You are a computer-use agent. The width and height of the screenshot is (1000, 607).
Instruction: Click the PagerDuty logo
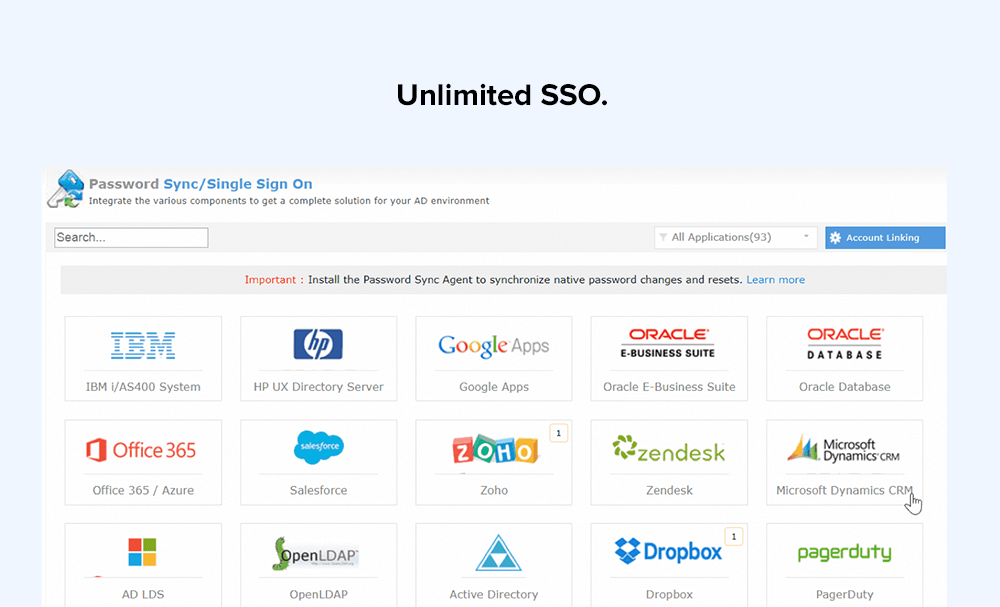pos(844,553)
